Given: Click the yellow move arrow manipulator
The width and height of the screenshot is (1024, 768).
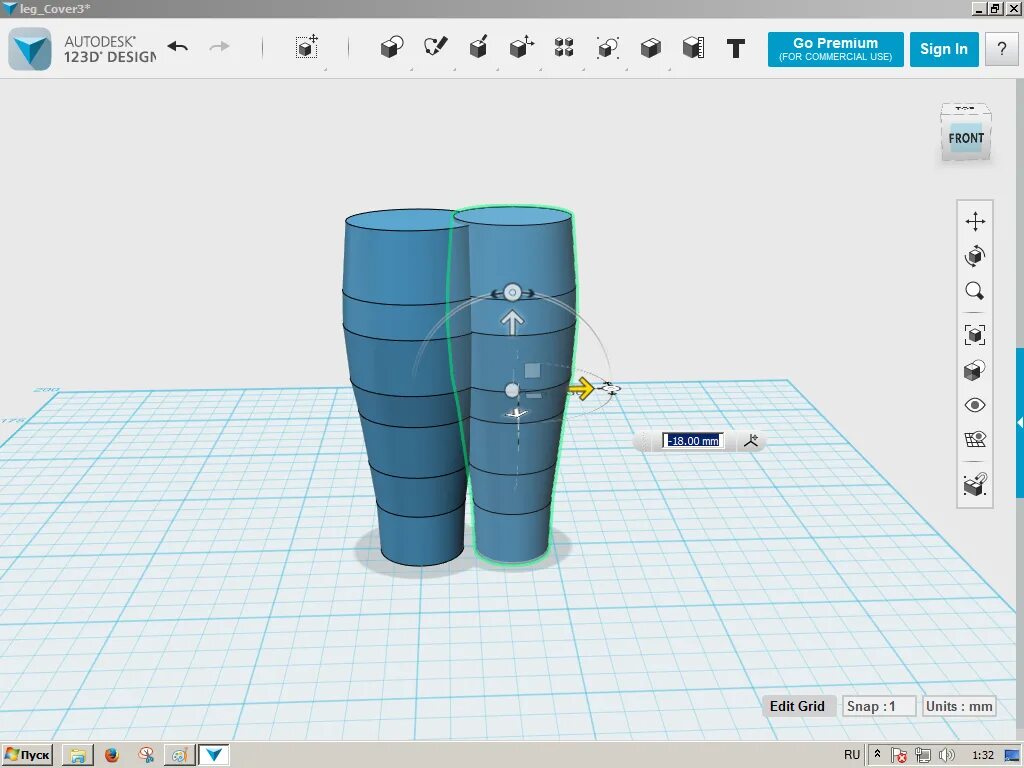Looking at the screenshot, I should pyautogui.click(x=580, y=389).
